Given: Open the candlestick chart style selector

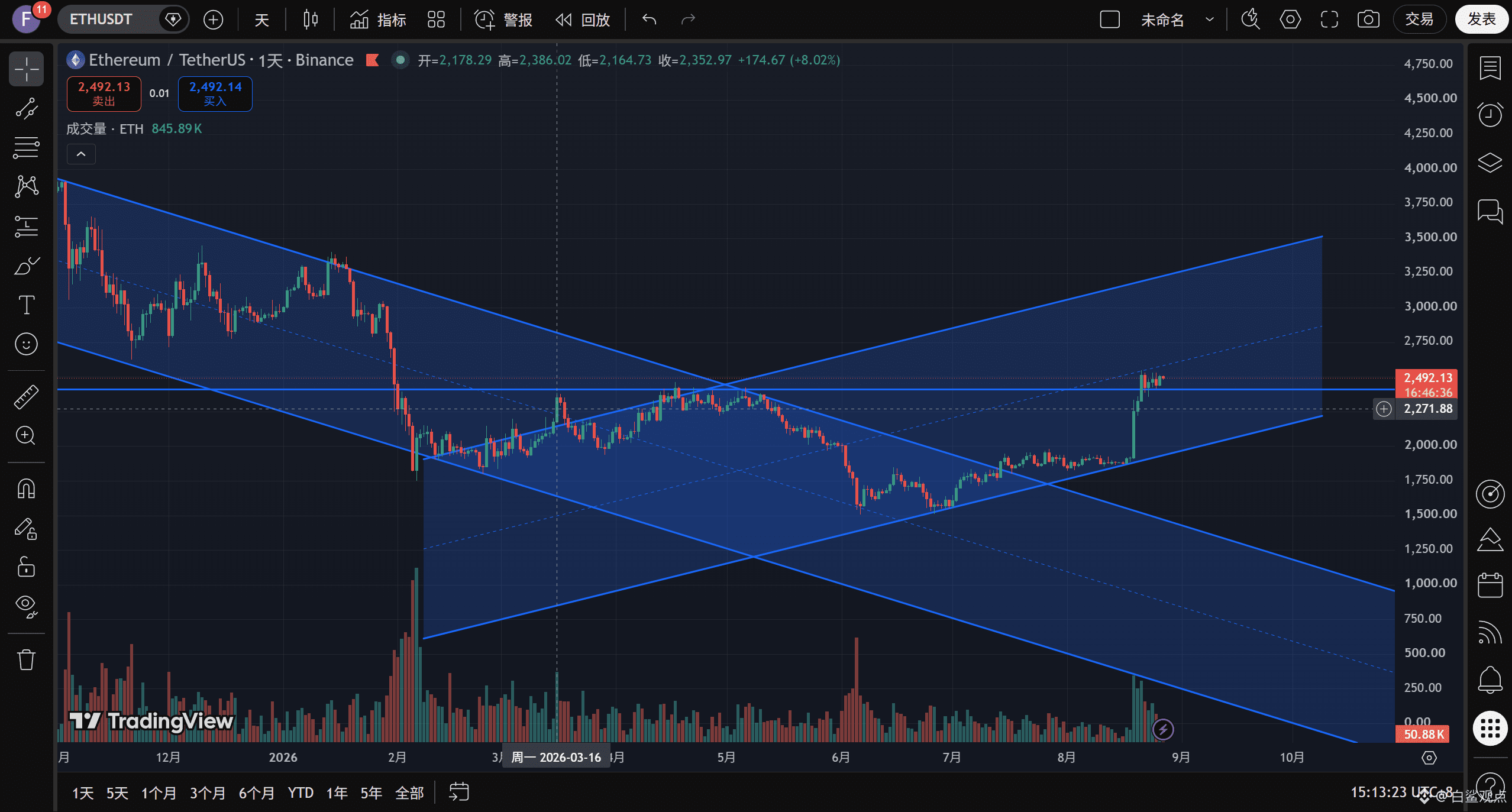Looking at the screenshot, I should (311, 20).
